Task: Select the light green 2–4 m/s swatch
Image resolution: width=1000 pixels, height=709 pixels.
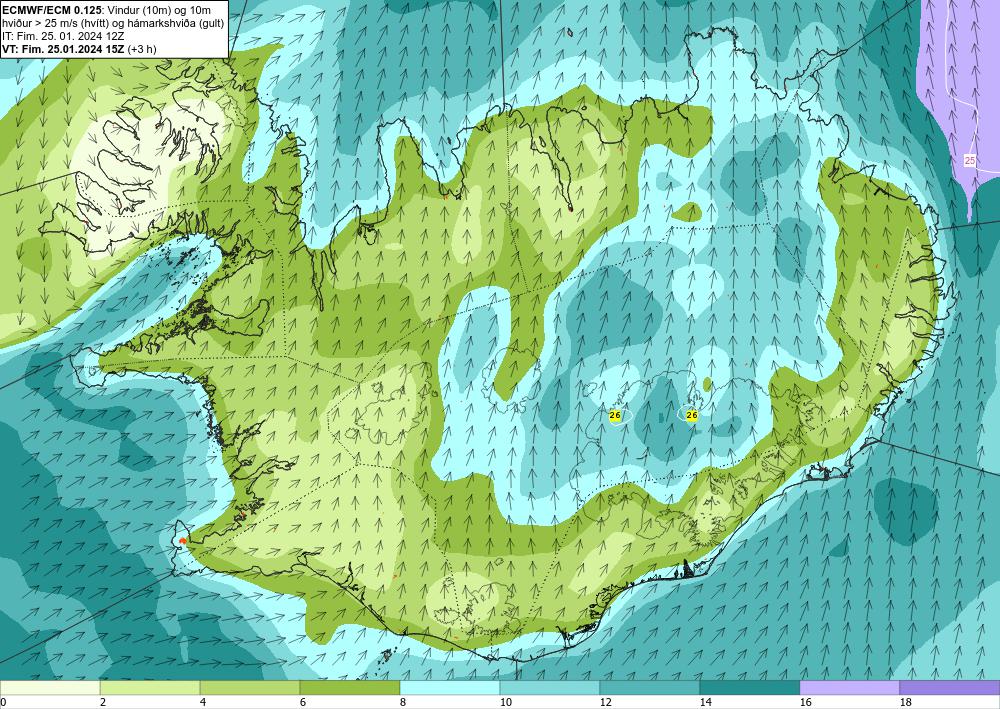Action: (150, 687)
